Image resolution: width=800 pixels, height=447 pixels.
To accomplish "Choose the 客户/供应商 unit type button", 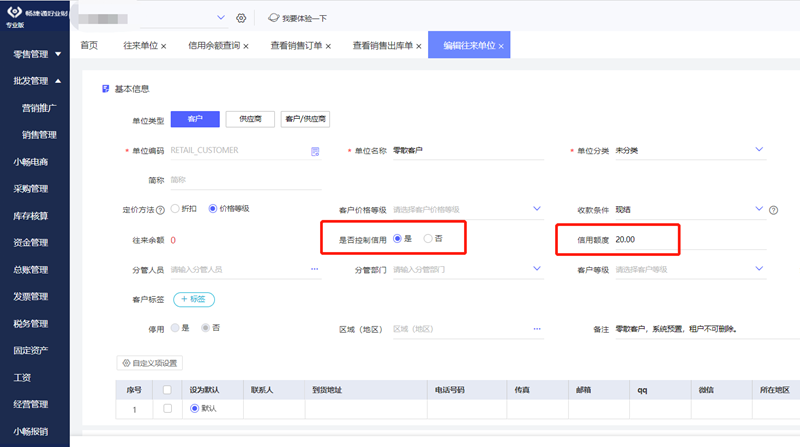I will coord(305,119).
